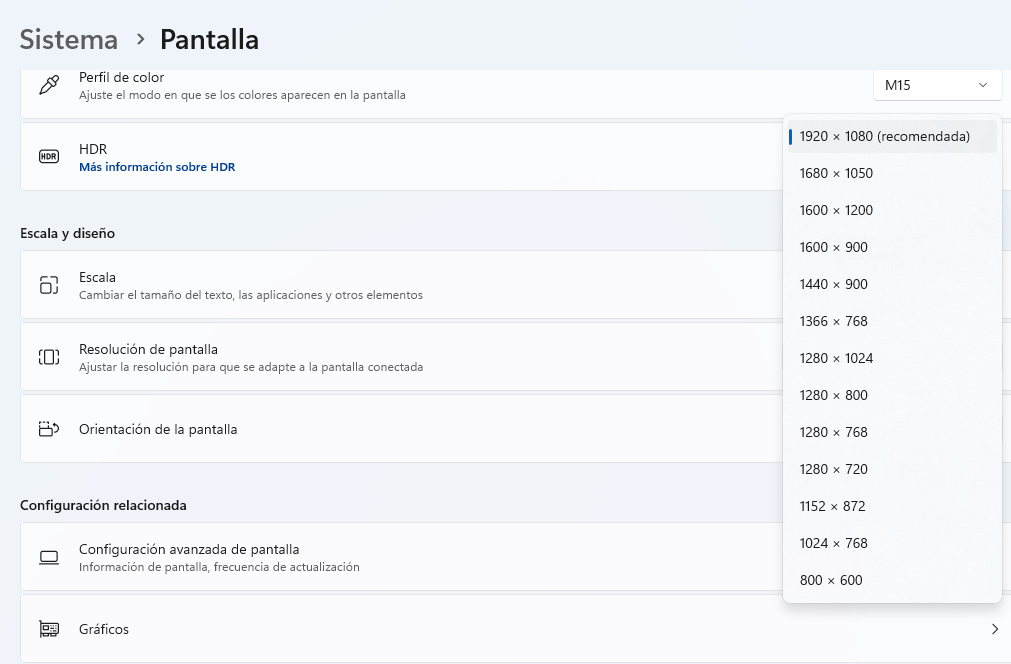Click 'Ajuste el modo en que se los colores' description
Screen dimensions: 1011x664
pyautogui.click(x=242, y=95)
